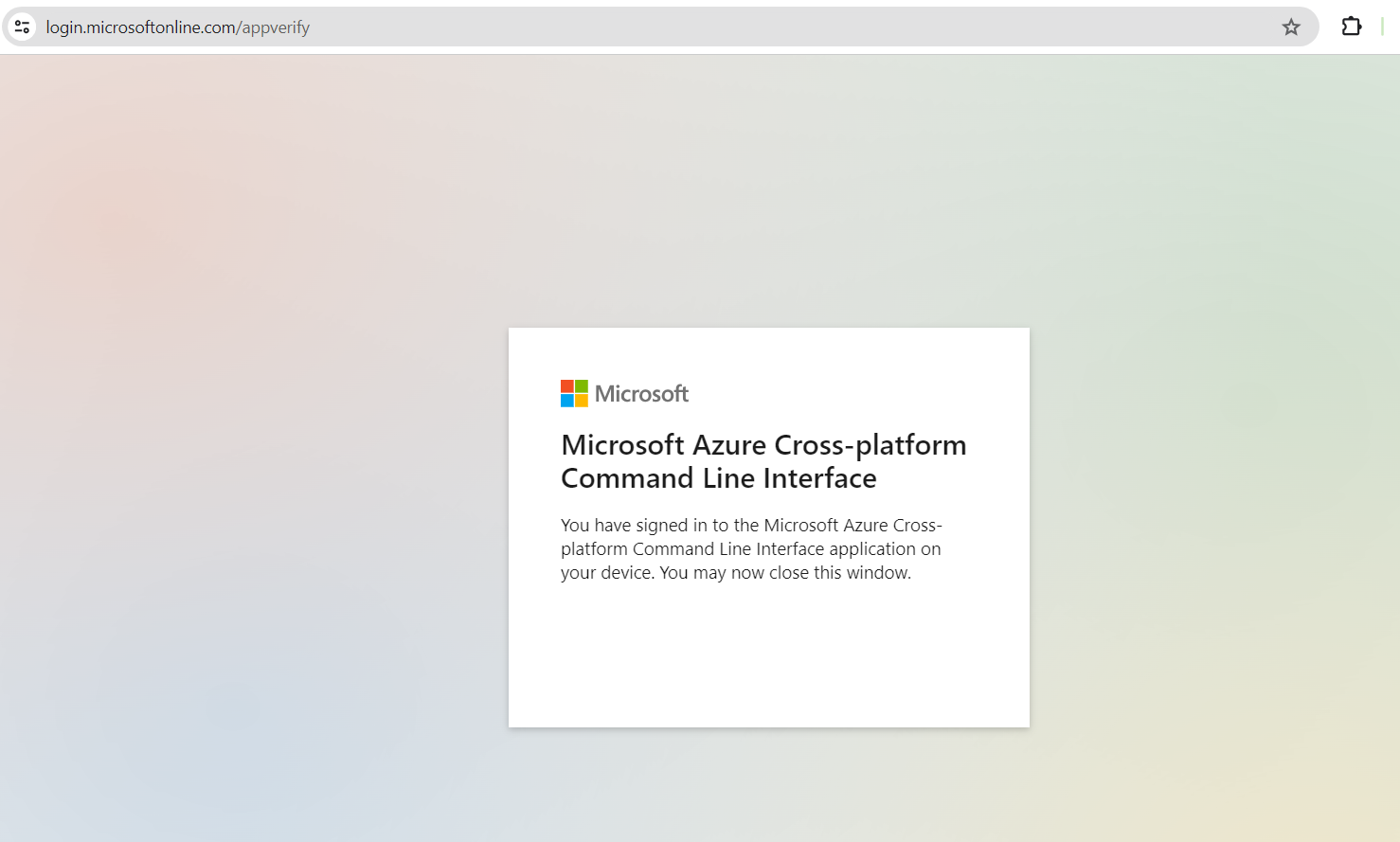The height and width of the screenshot is (842, 1400).
Task: Select the login.microsoftonline.com domain in the URL
Action: tap(141, 27)
